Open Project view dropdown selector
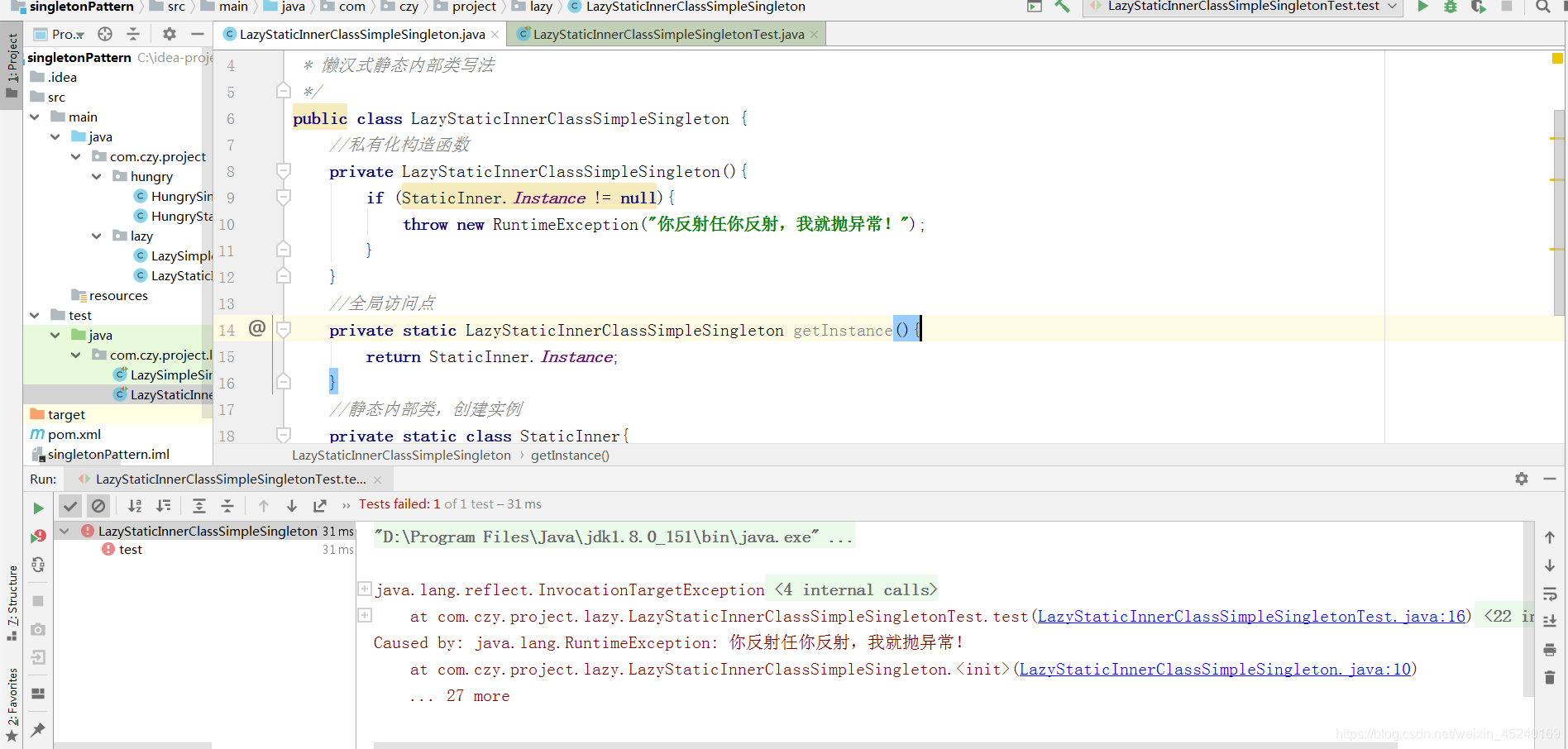Viewport: 1568px width, 749px height. pyautogui.click(x=59, y=34)
